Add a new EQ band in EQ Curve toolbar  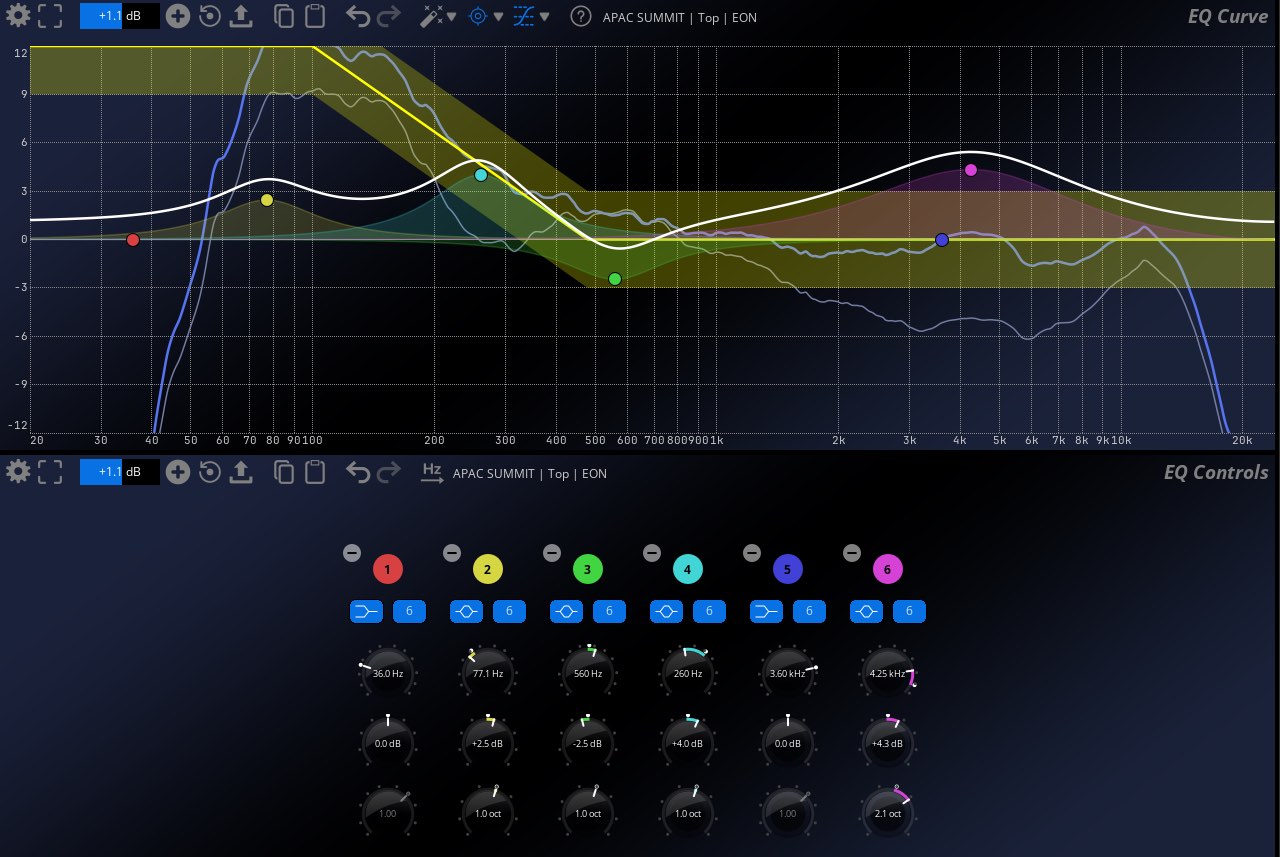pos(177,16)
